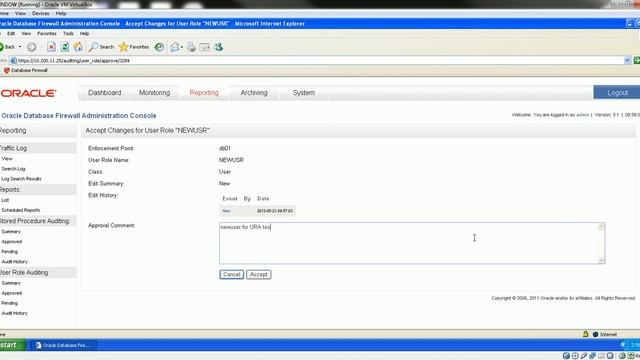Open the Reports List sidebar link
The image size is (640, 360).
5,200
